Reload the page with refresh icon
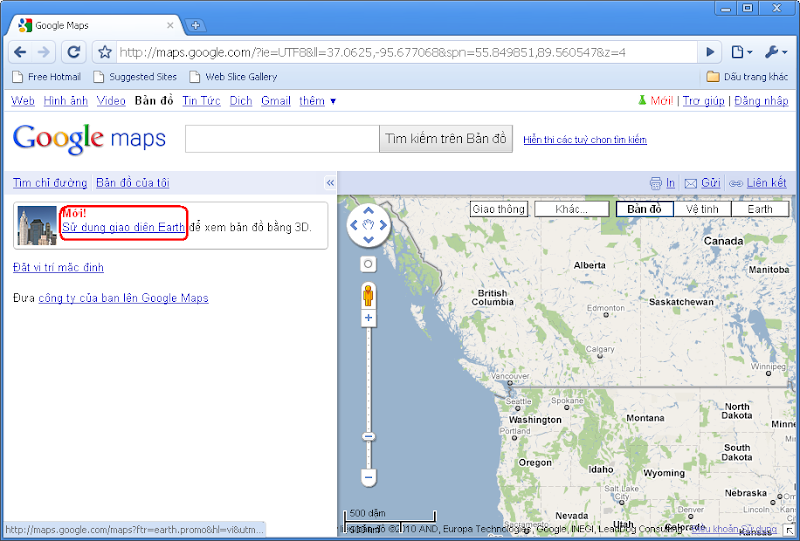Screen dimensions: 800x541 click(x=74, y=52)
